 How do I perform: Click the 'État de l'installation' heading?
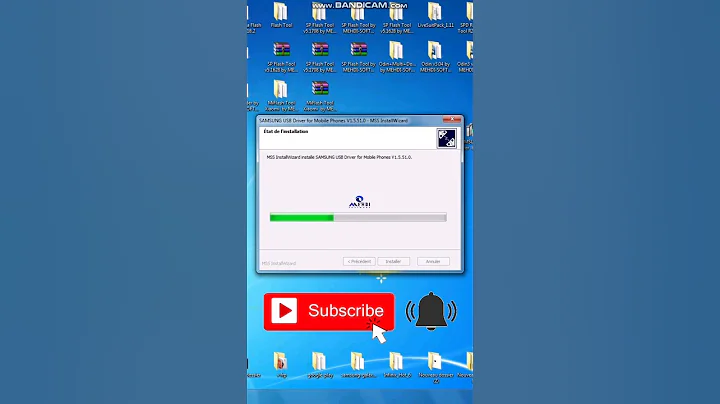[286, 131]
